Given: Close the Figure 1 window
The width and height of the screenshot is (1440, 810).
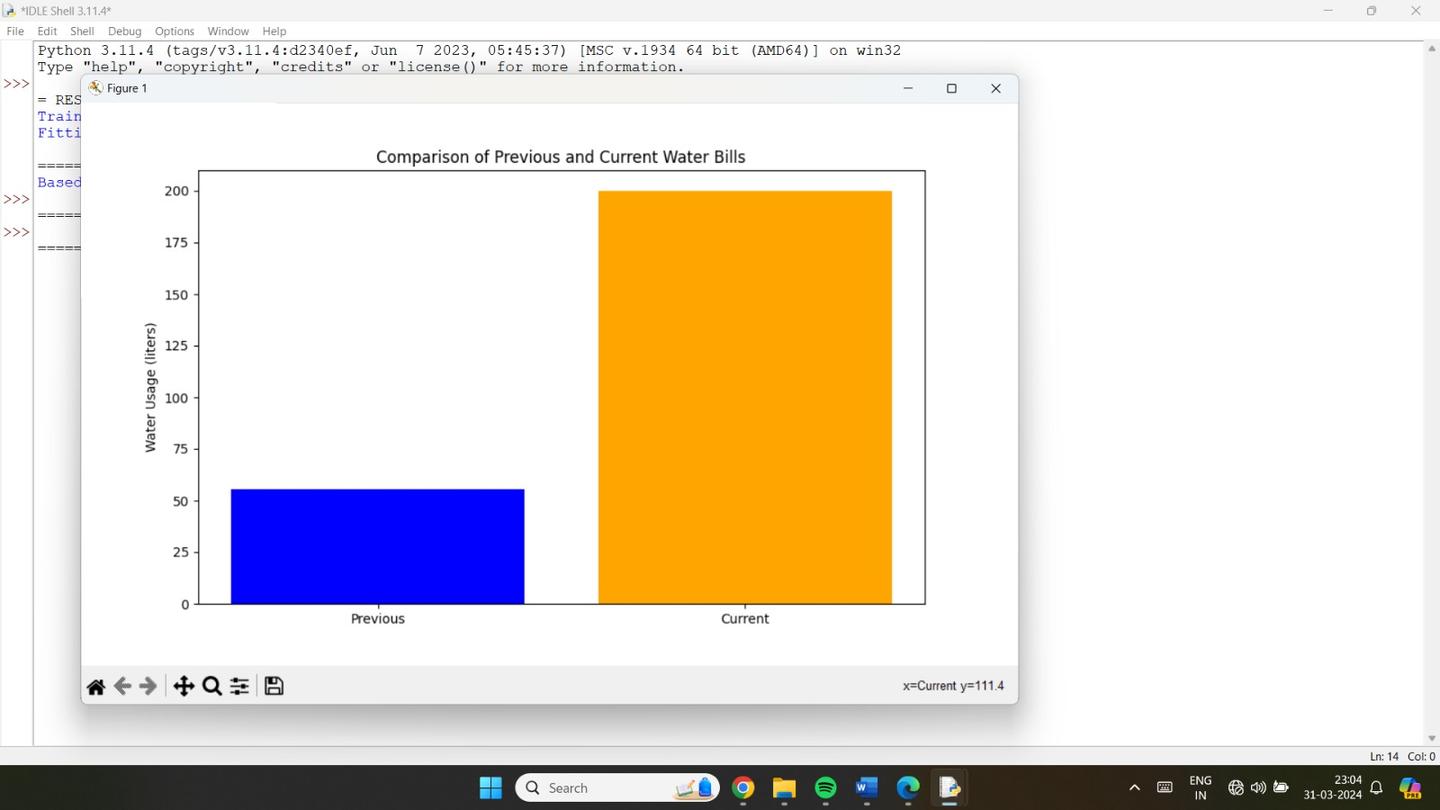Looking at the screenshot, I should point(996,88).
